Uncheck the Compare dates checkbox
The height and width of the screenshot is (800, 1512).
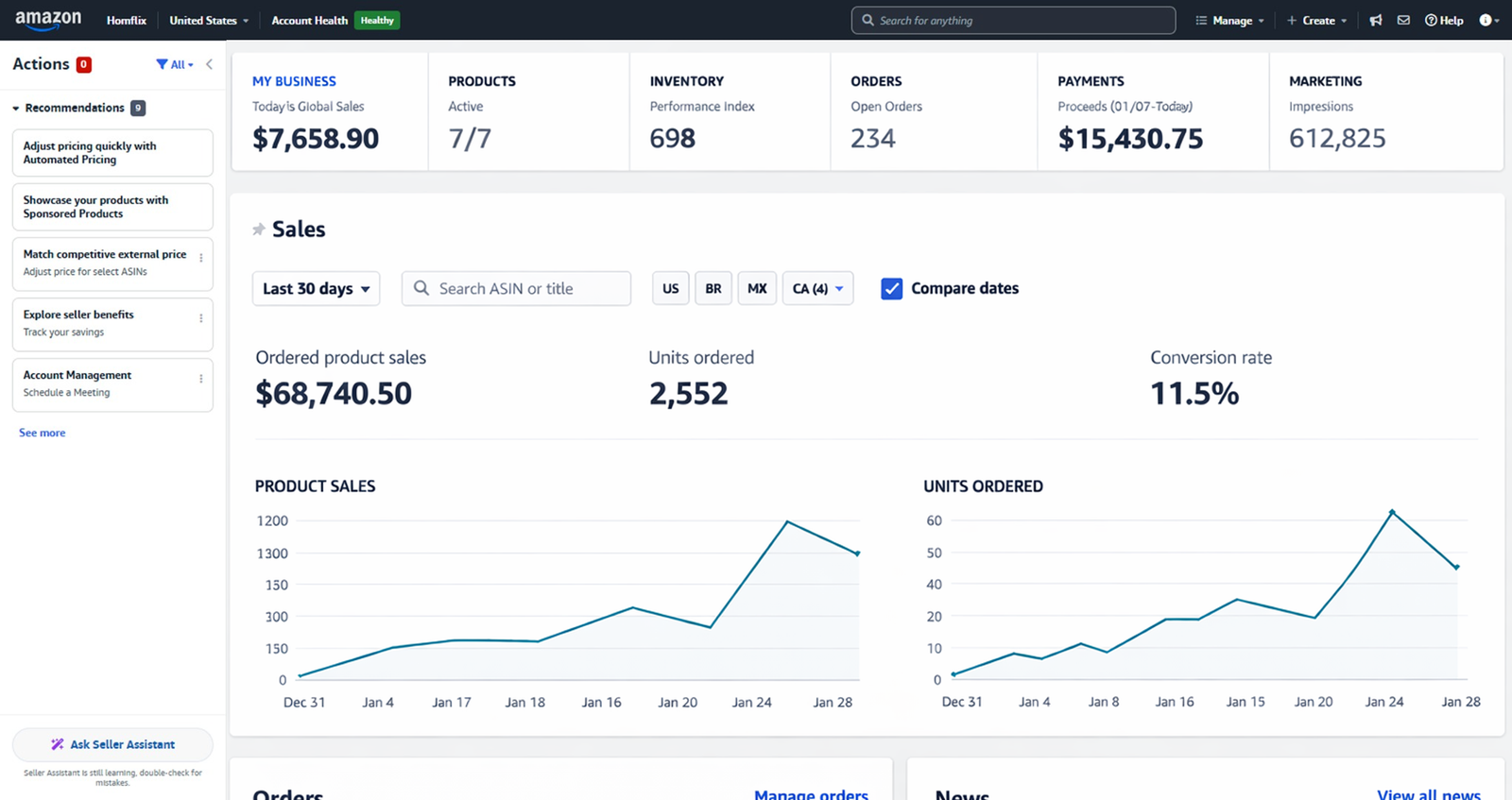tap(891, 289)
